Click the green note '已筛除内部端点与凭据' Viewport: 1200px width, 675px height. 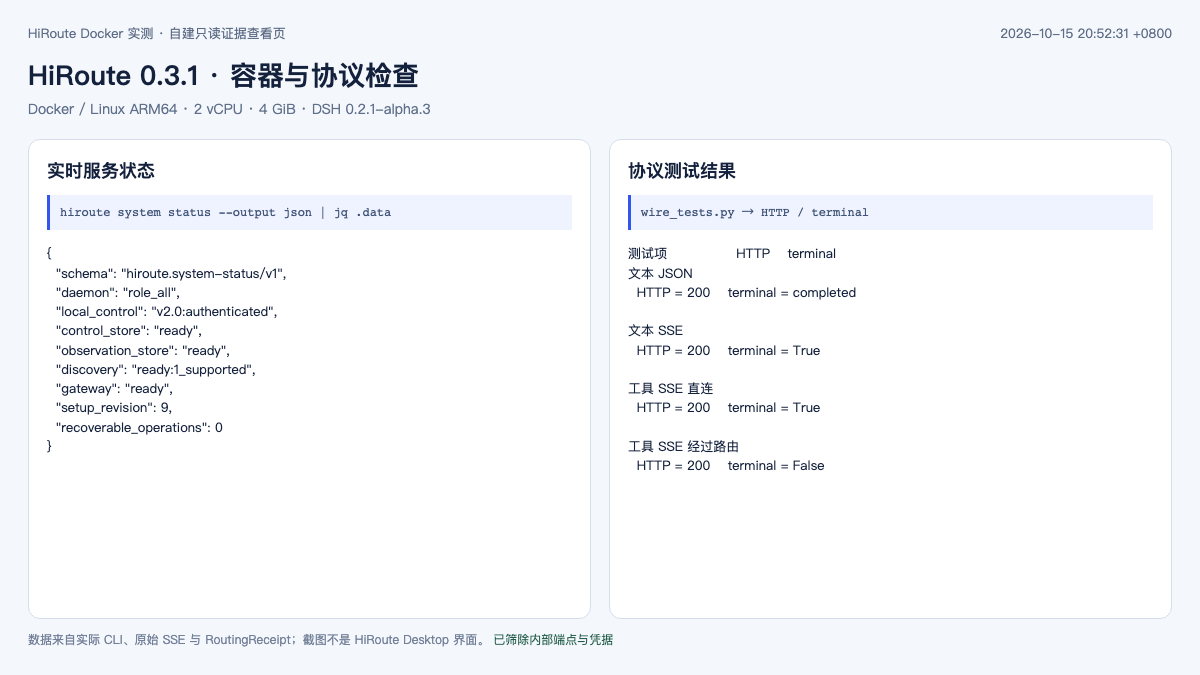553,640
